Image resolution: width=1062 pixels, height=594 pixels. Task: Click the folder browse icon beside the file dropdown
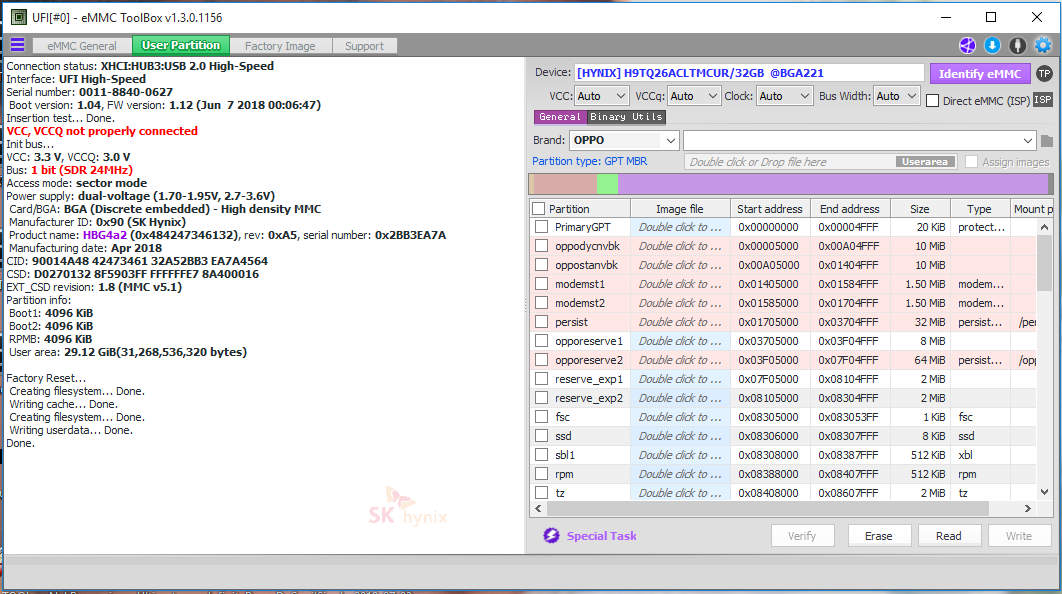pyautogui.click(x=1046, y=141)
